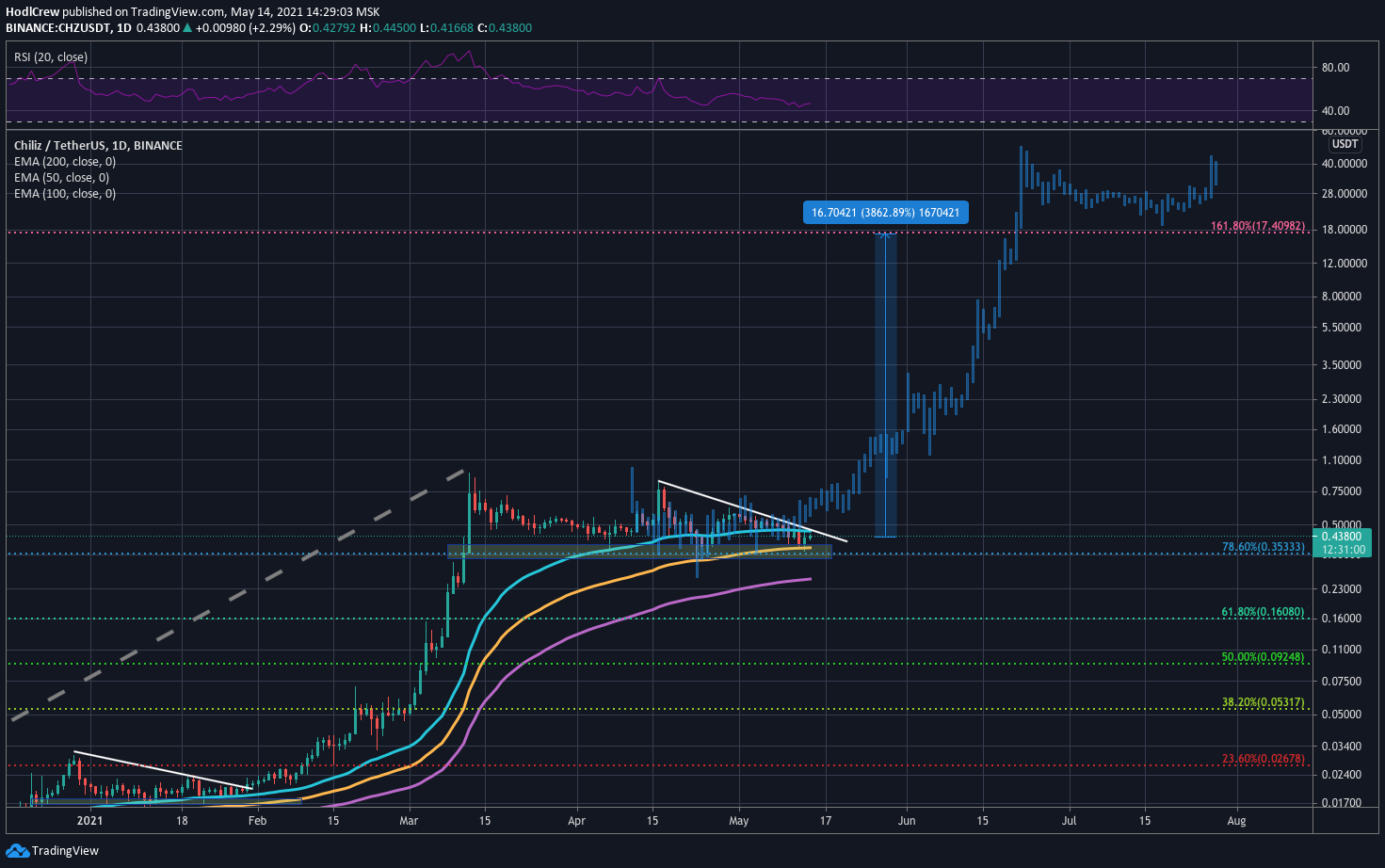Click the Jul label on time axis
The width and height of the screenshot is (1385, 868).
coord(1071,821)
